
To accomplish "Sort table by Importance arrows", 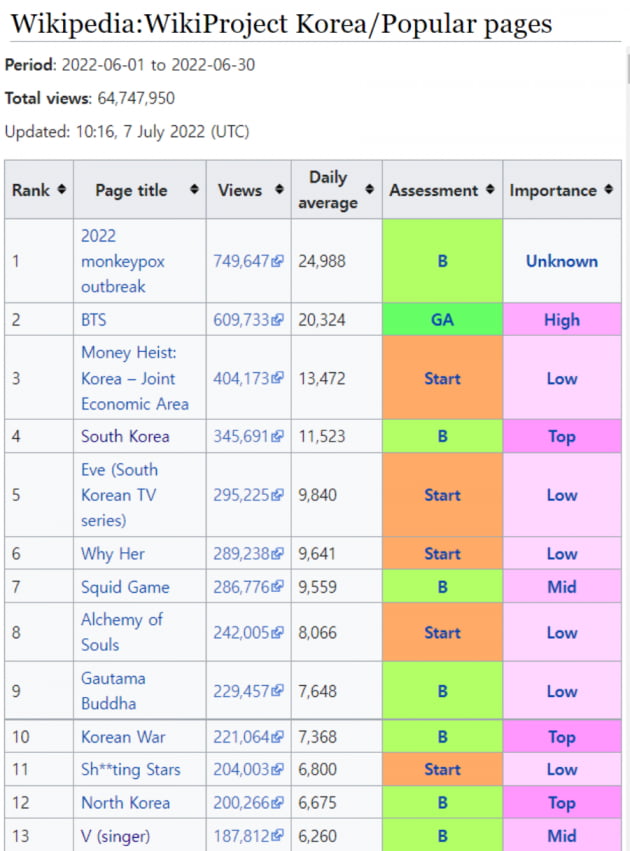I will 609,189.
